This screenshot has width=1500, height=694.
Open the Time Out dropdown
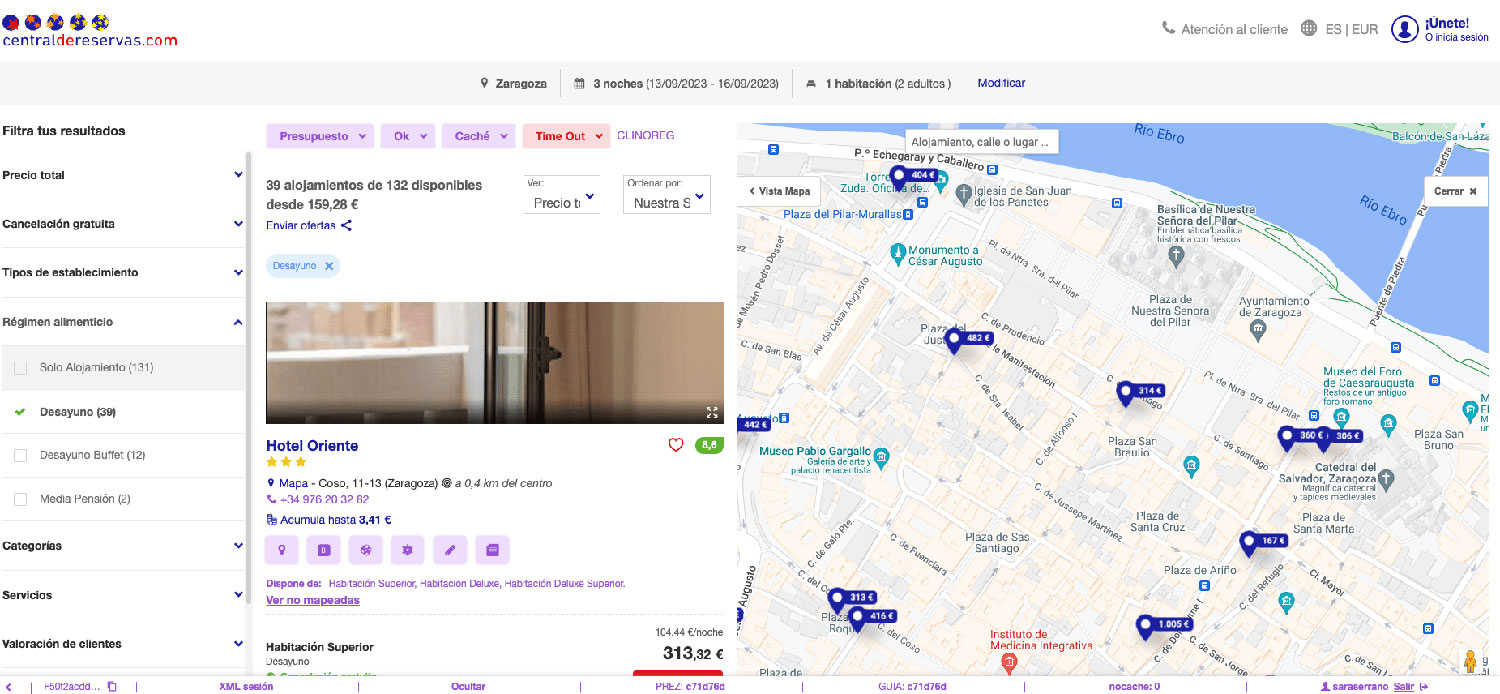[566, 136]
